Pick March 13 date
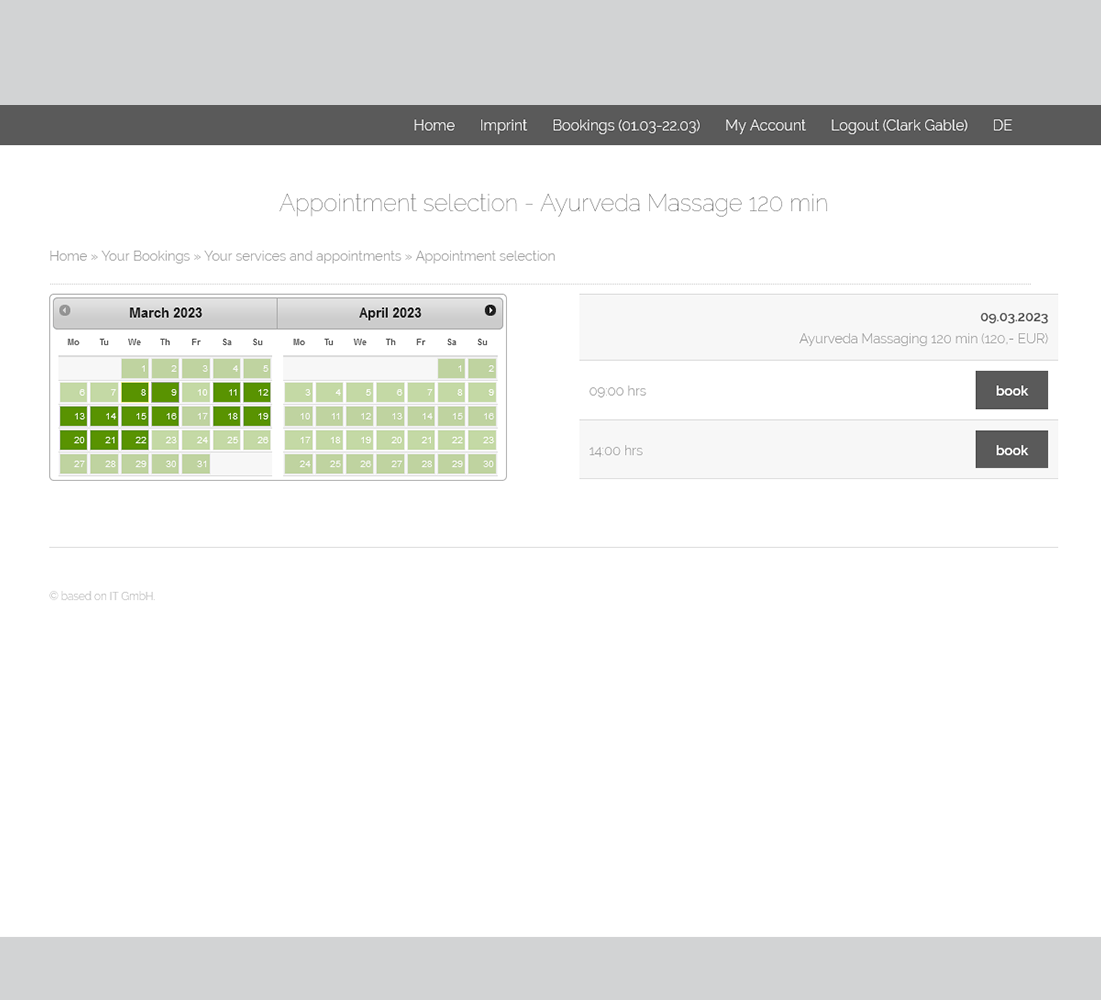 tap(73, 416)
